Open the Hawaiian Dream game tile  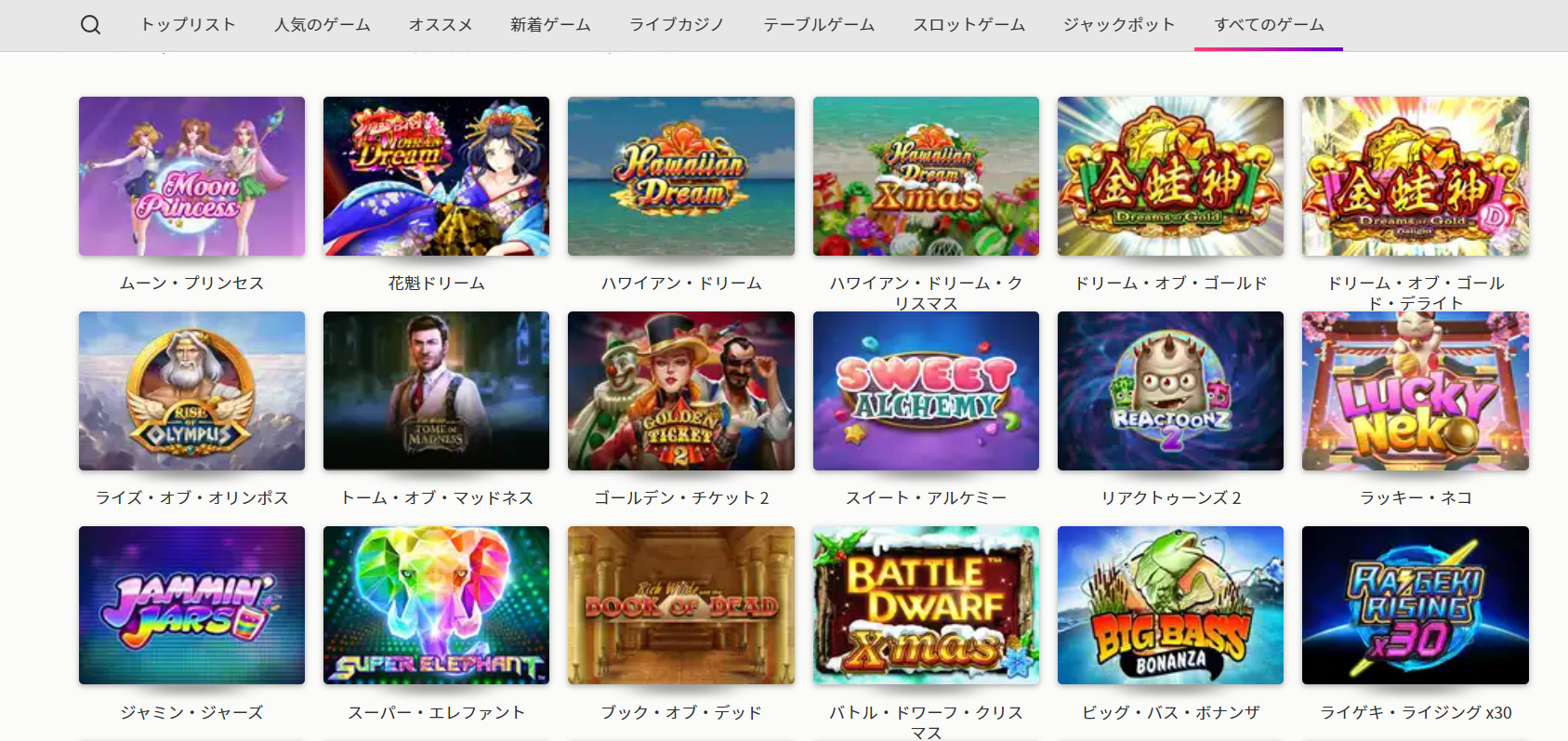(681, 177)
